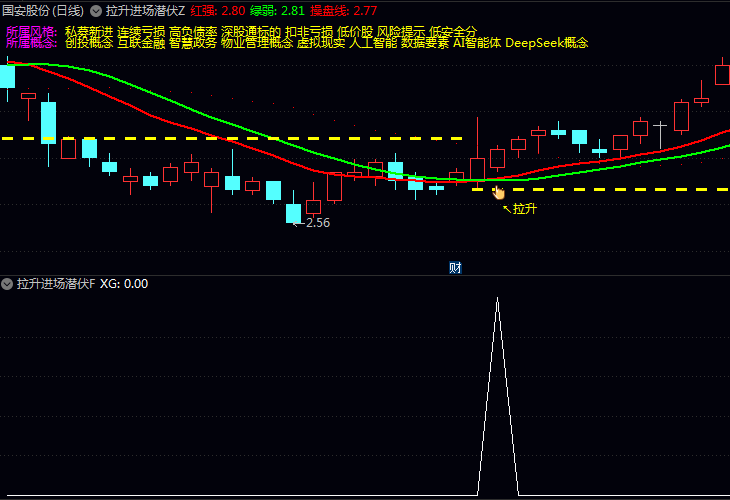Click the 私募新进 style tag
Image resolution: width=730 pixels, height=500 pixels.
coord(89,32)
